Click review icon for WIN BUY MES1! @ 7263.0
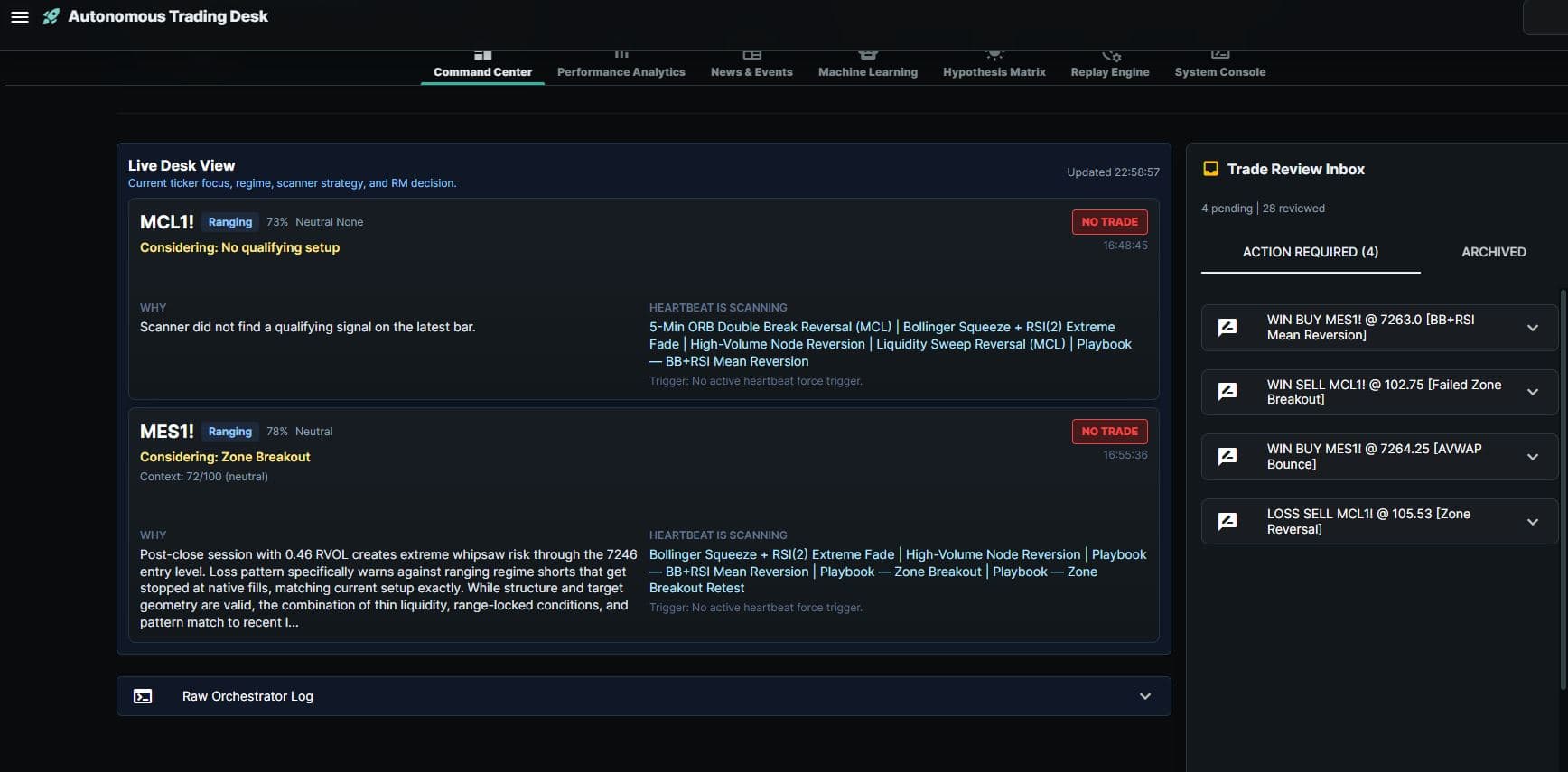Screen dimensions: 1568x772 [x=1227, y=327]
